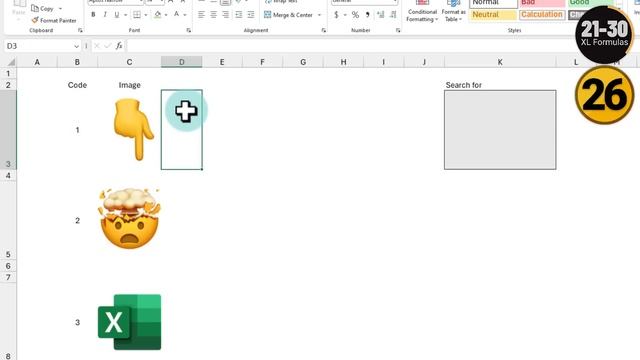Open Format as Table menu
The width and height of the screenshot is (640, 360).
coord(453,11)
